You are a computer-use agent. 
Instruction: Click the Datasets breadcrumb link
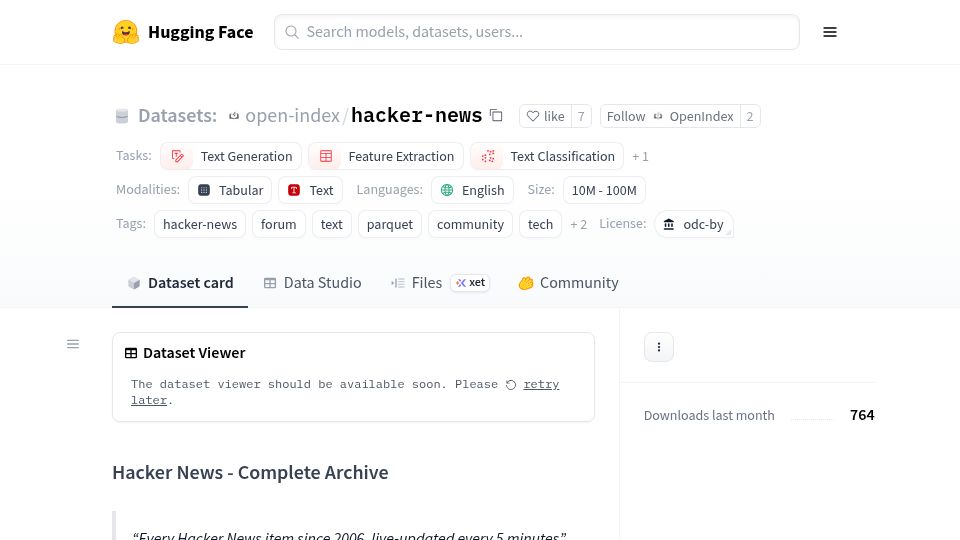(178, 116)
